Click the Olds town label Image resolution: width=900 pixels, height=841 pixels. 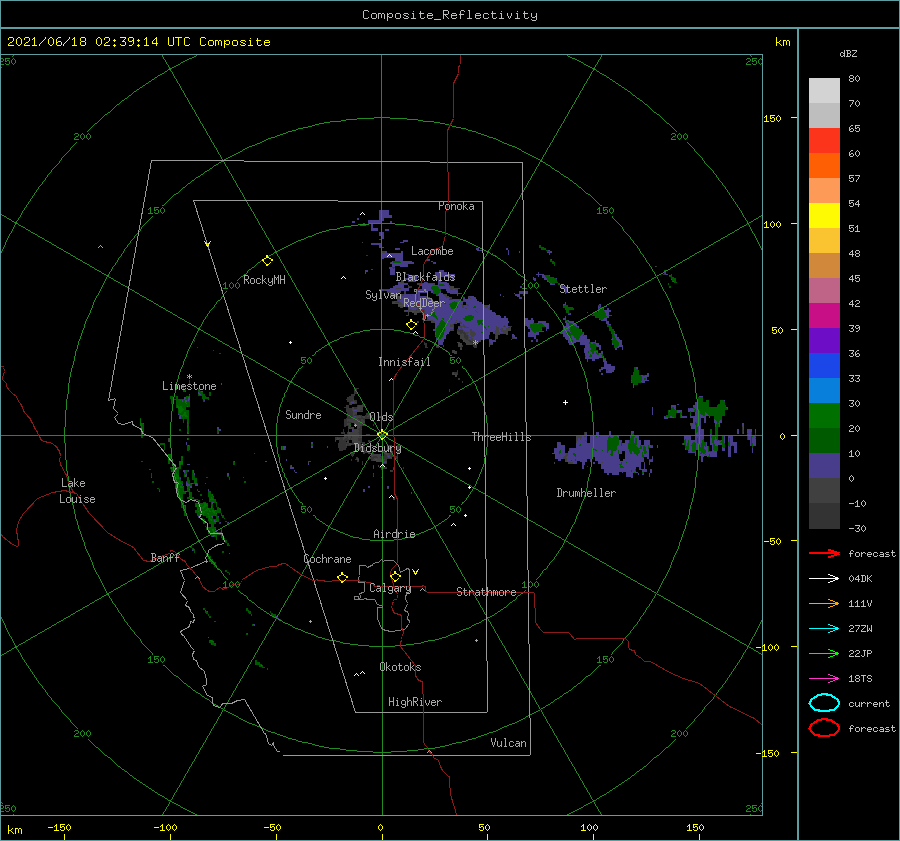point(381,417)
